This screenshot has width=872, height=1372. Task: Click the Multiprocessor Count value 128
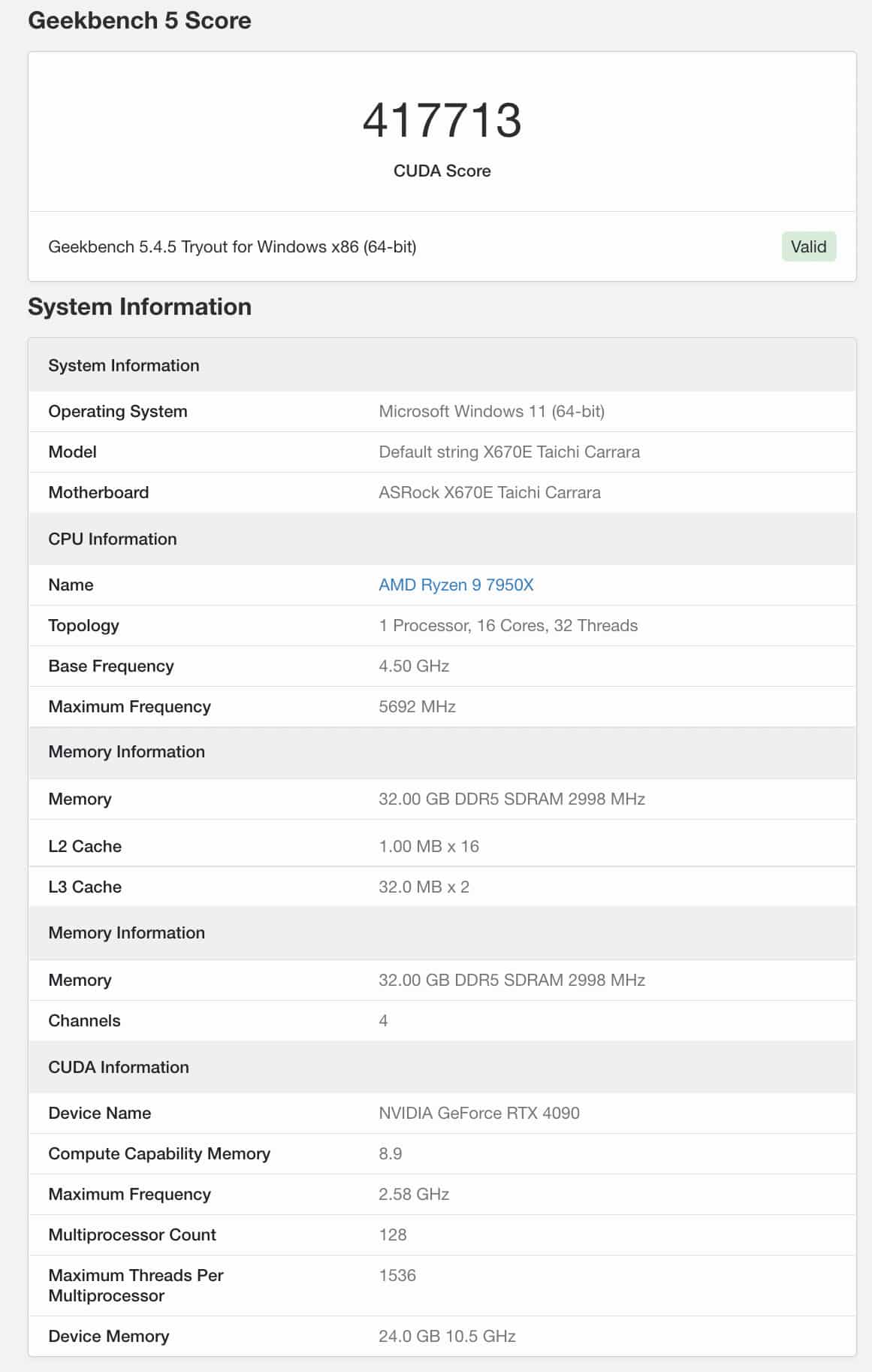click(392, 1234)
